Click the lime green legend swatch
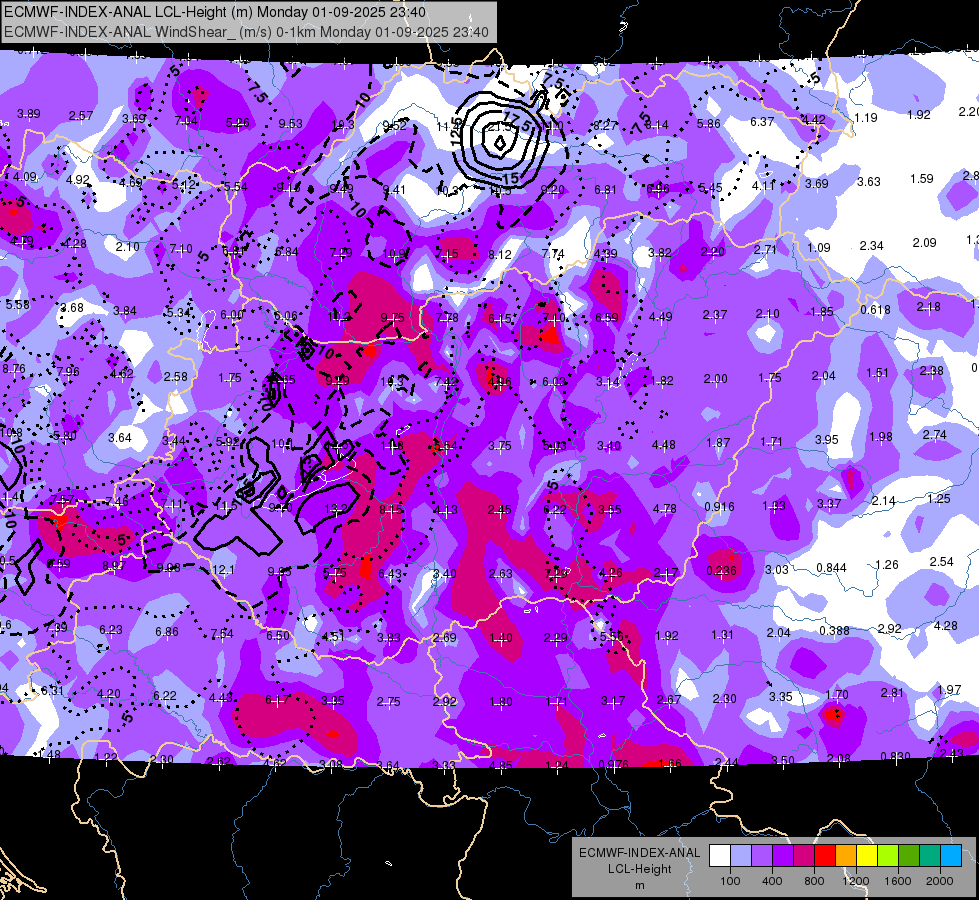Screen dimensions: 979x900 click(888, 856)
